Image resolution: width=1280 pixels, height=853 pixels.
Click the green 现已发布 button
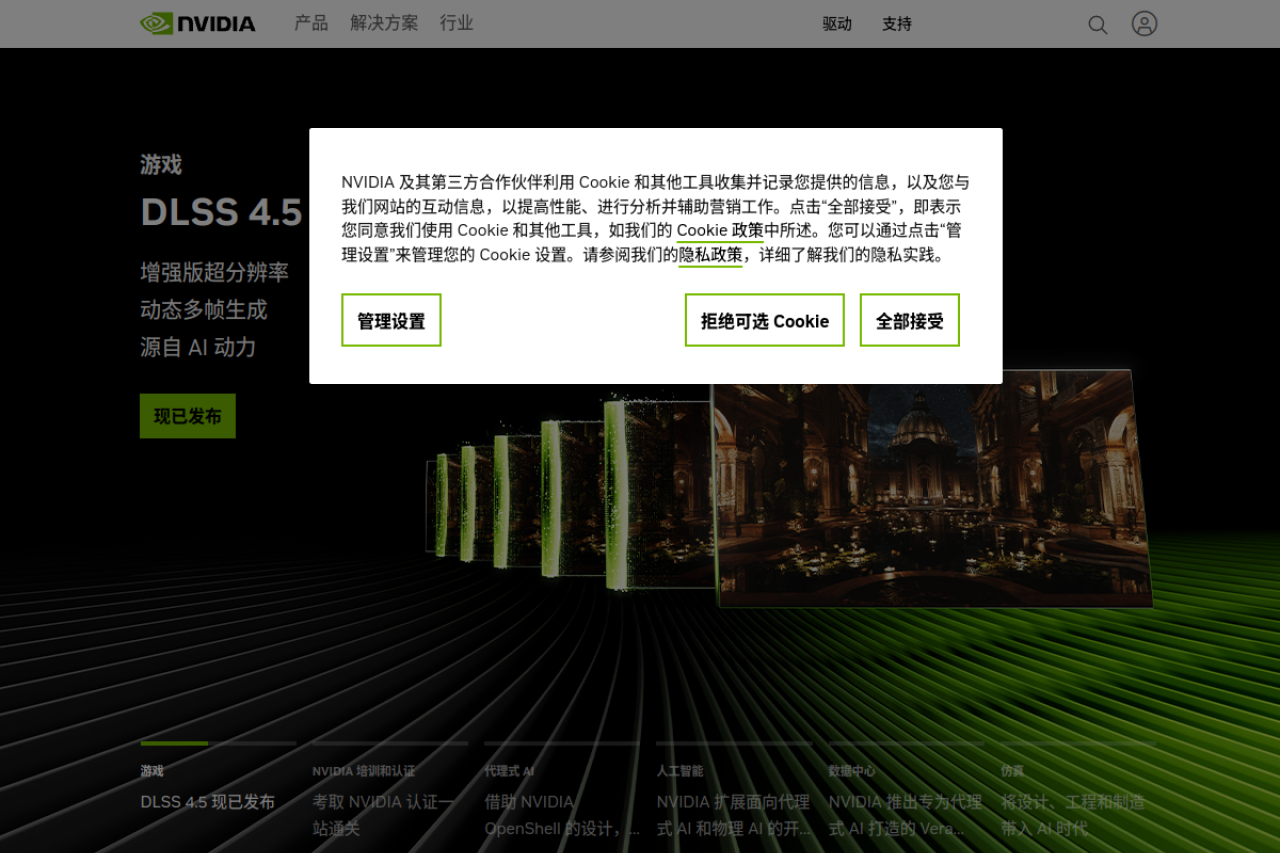point(188,416)
